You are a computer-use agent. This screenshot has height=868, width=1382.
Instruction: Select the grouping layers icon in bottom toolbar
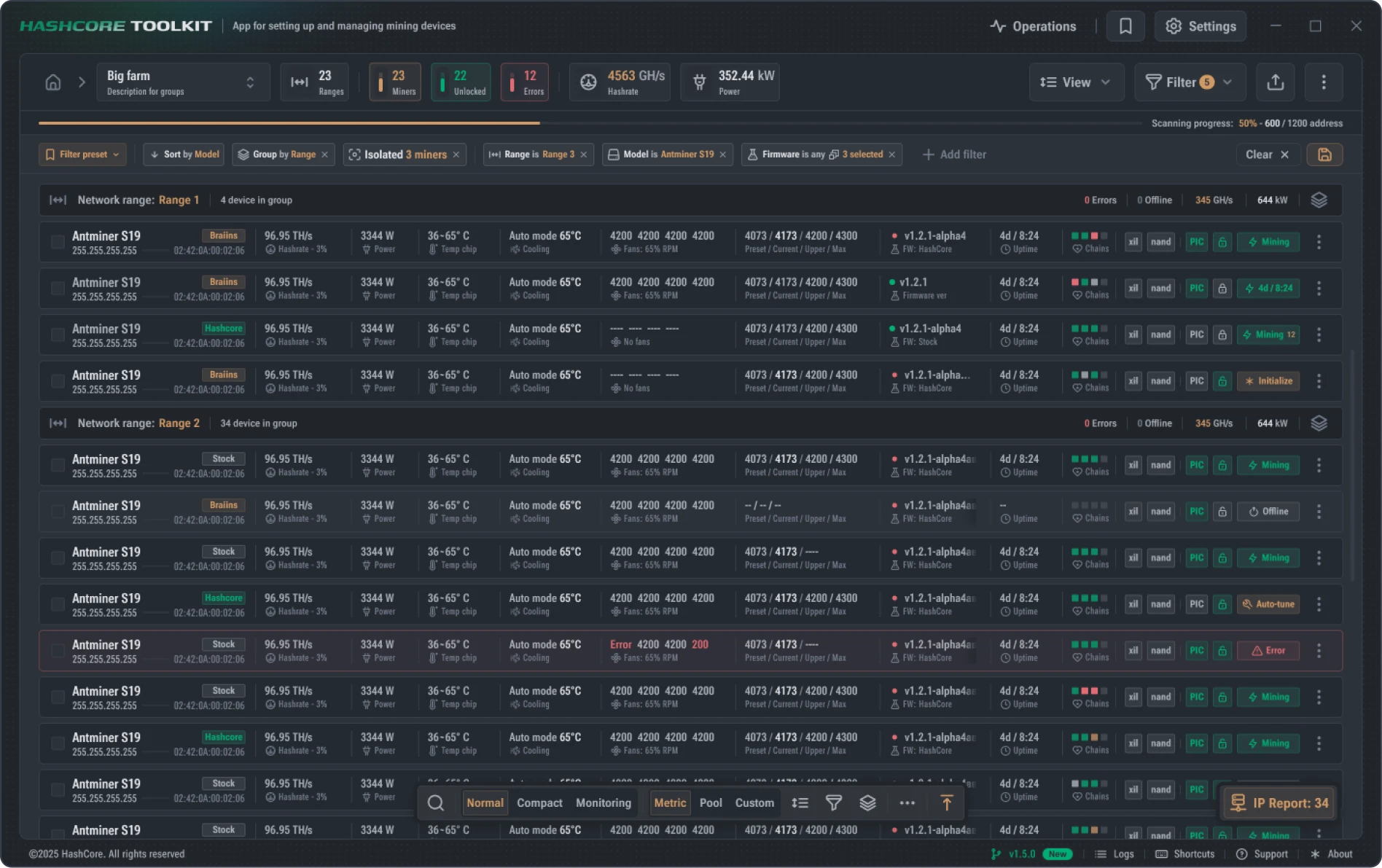(x=867, y=802)
